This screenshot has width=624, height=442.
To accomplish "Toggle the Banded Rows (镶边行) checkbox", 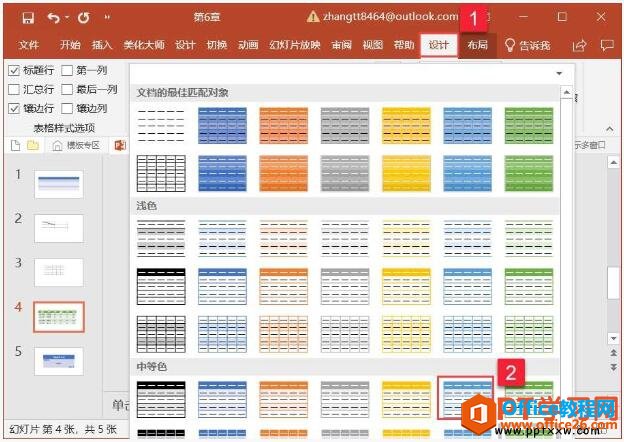I will (x=14, y=108).
